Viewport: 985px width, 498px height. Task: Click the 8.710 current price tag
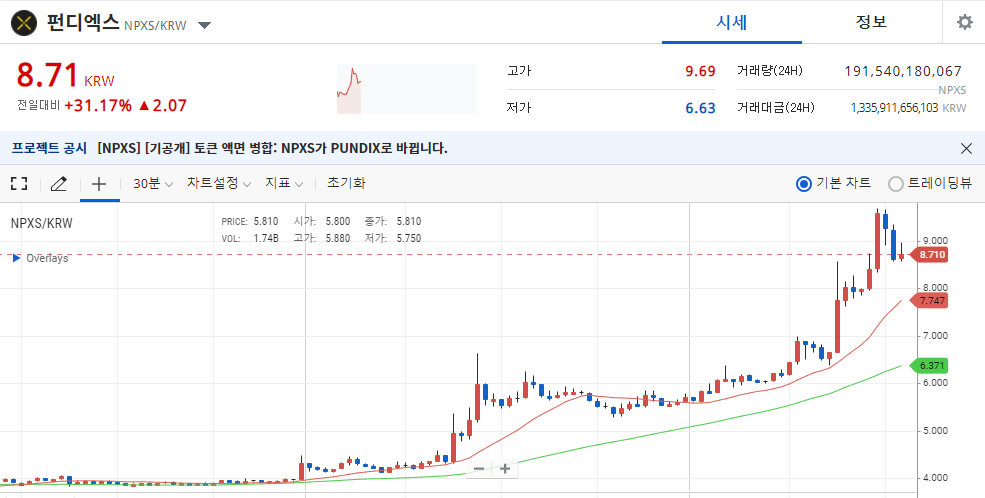point(929,255)
